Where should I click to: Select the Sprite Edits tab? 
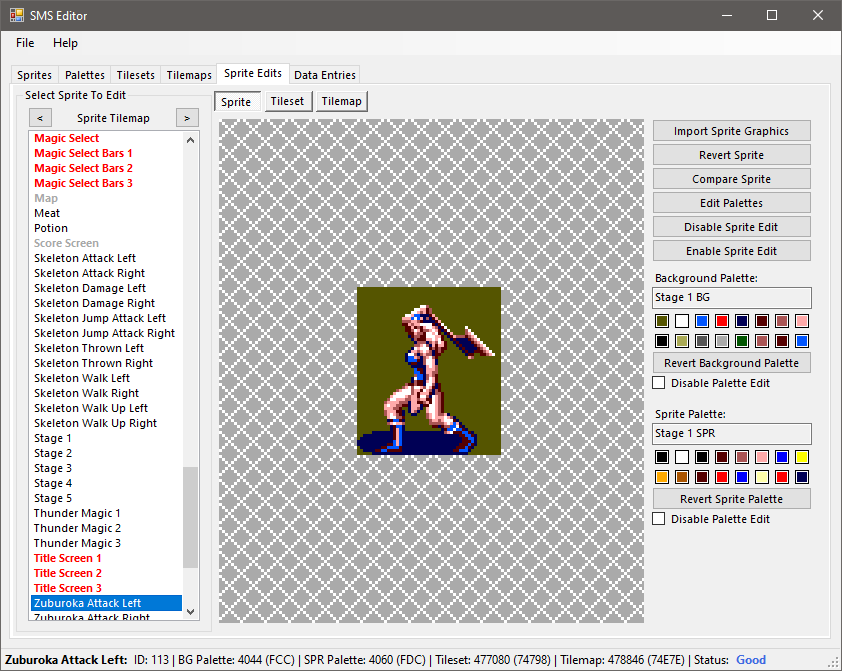click(253, 73)
